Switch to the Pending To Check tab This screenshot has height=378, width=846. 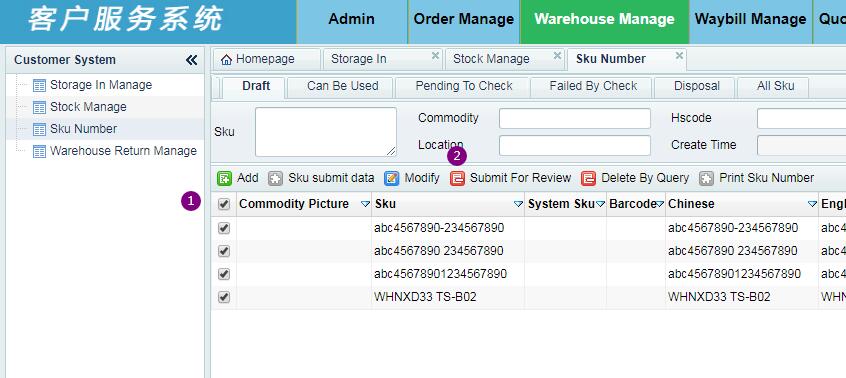(463, 86)
